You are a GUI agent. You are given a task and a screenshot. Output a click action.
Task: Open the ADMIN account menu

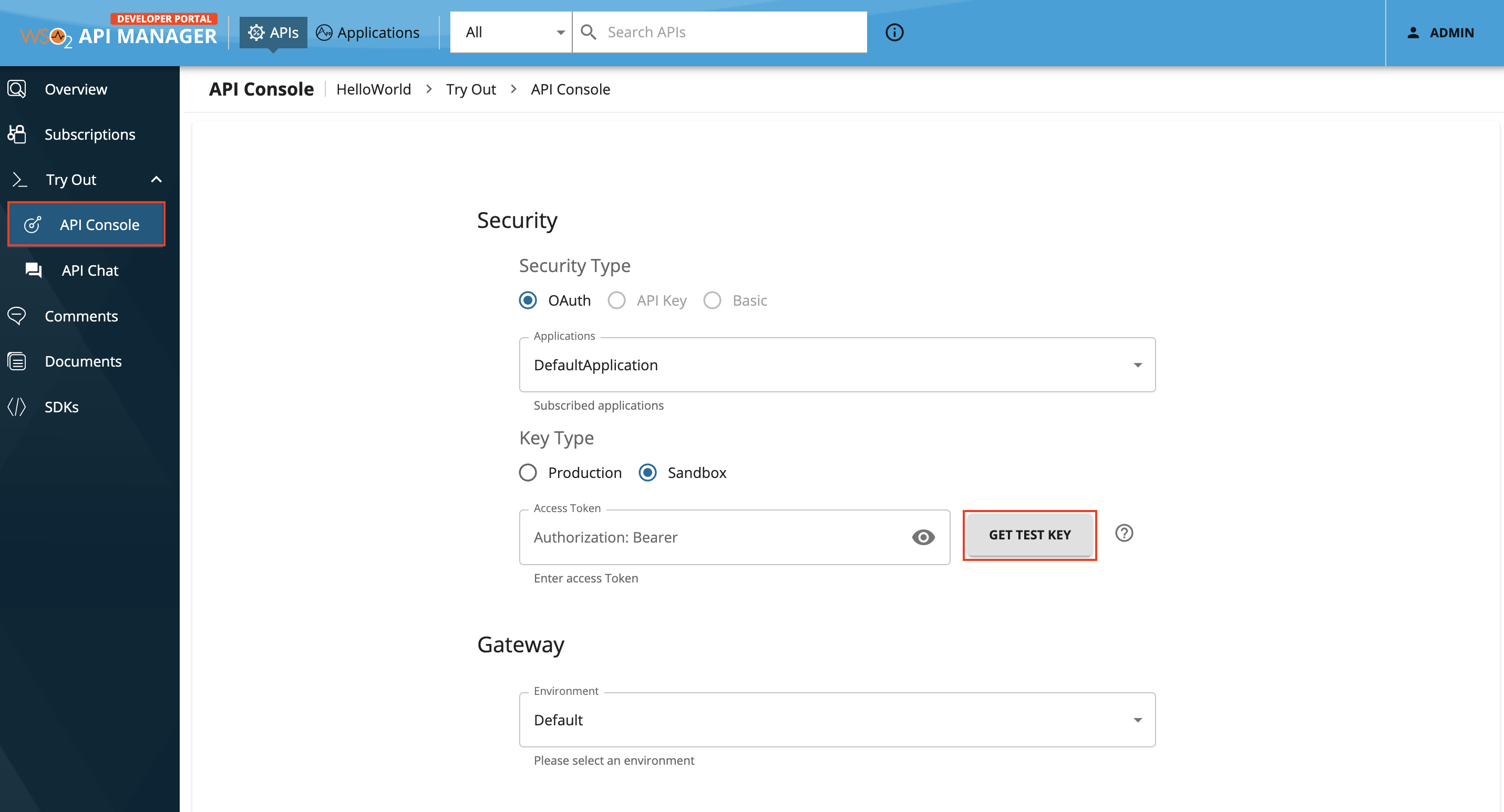[1441, 33]
